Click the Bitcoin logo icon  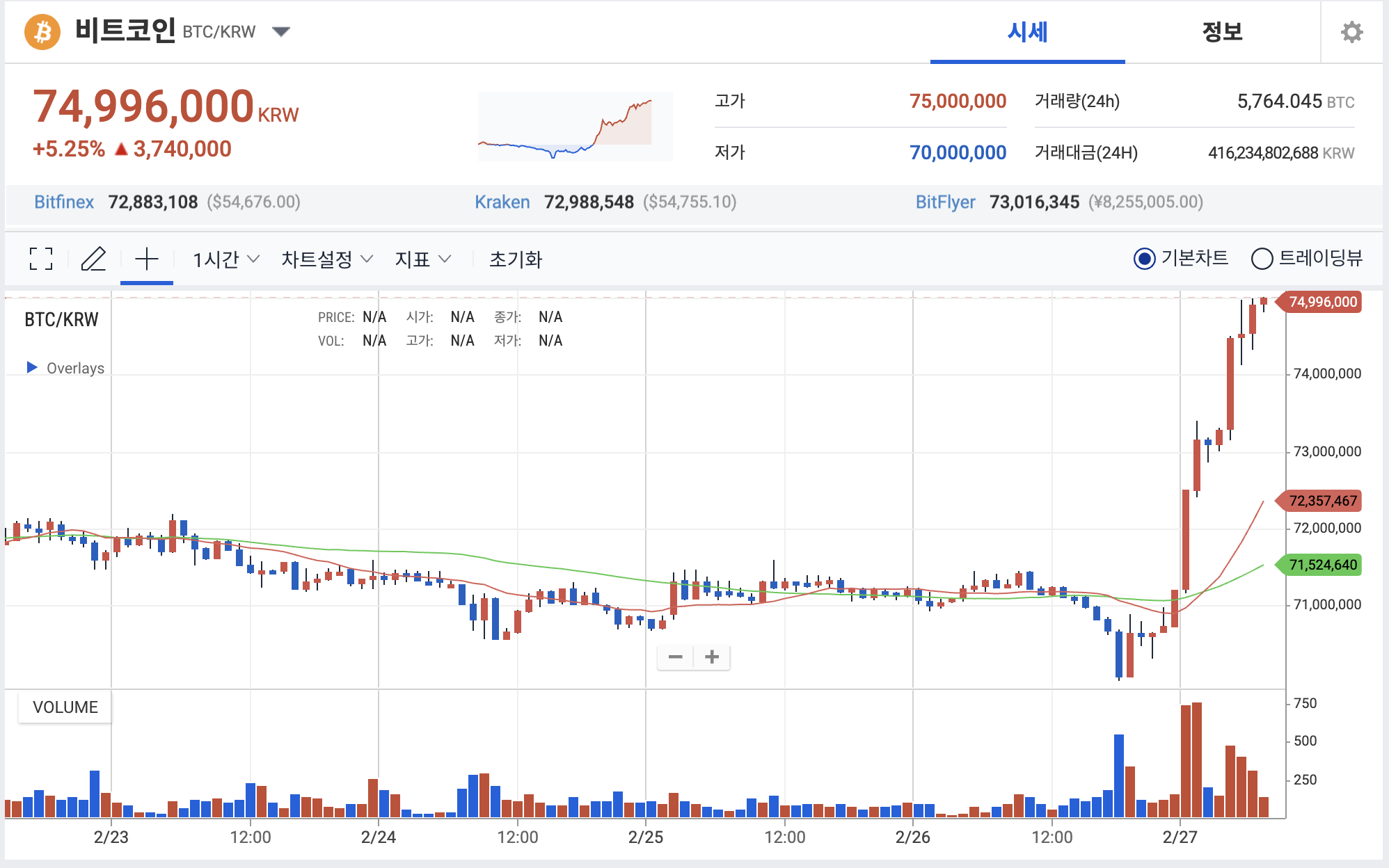pyautogui.click(x=42, y=32)
